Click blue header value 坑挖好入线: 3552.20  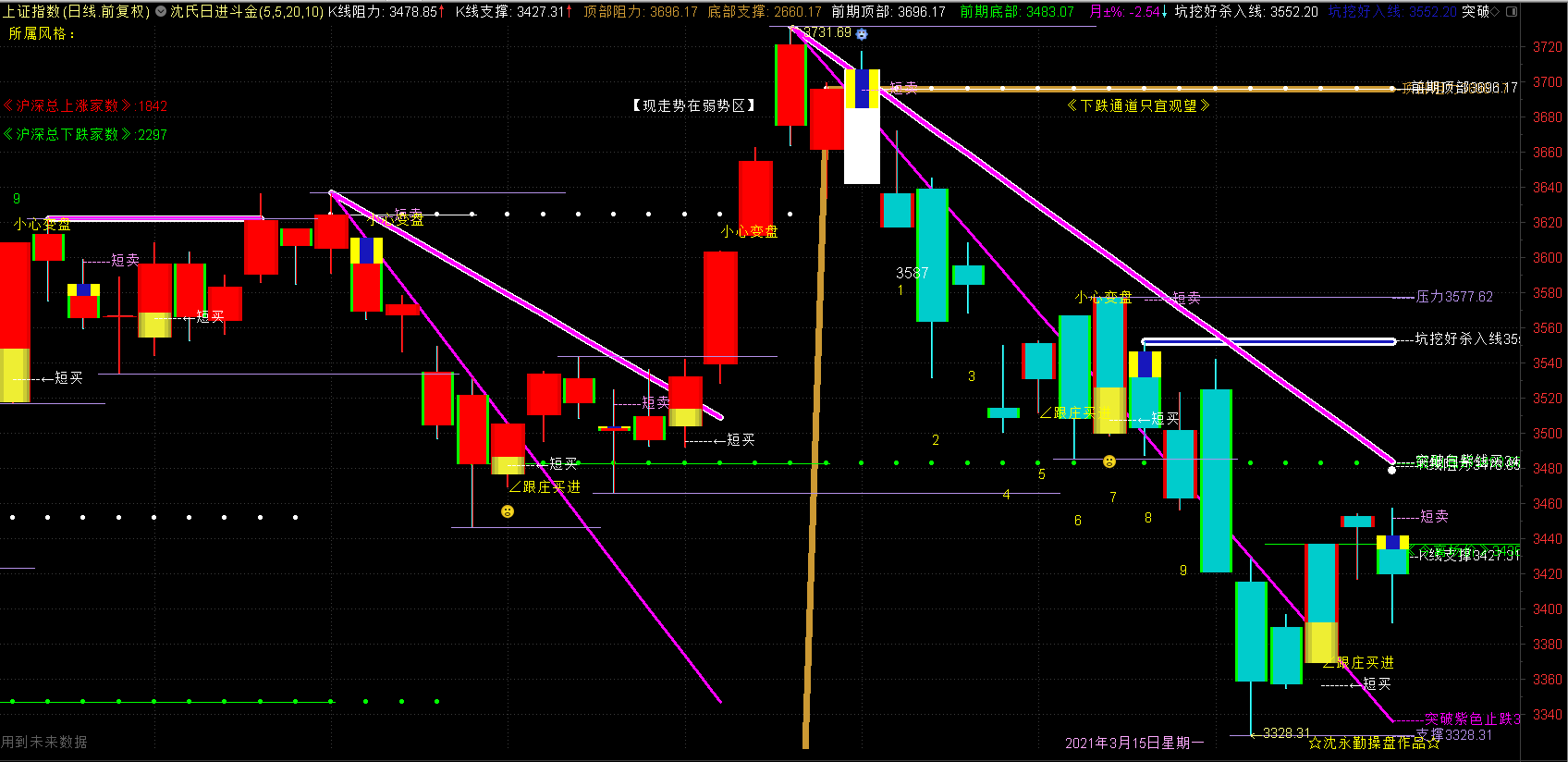(x=1392, y=12)
